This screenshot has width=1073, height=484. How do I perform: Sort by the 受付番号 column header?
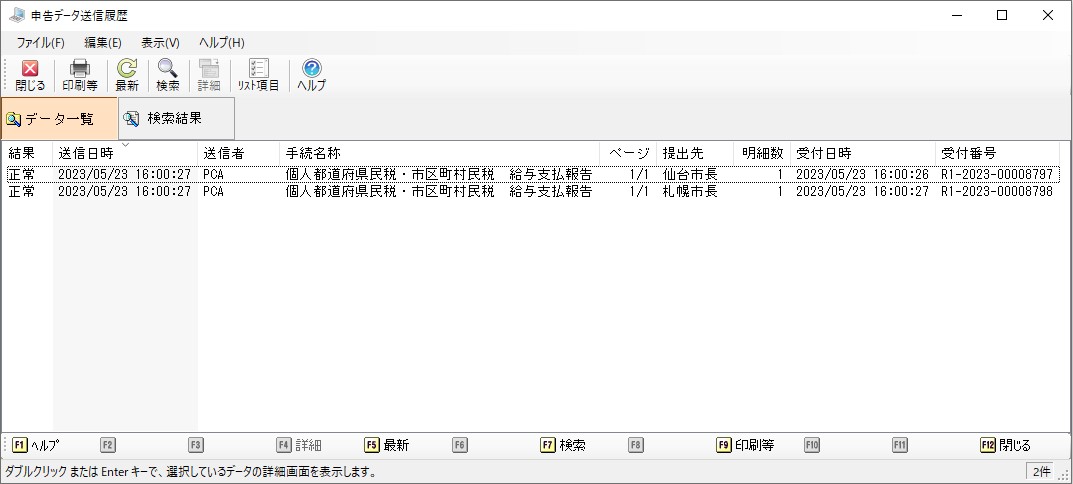tap(996, 153)
